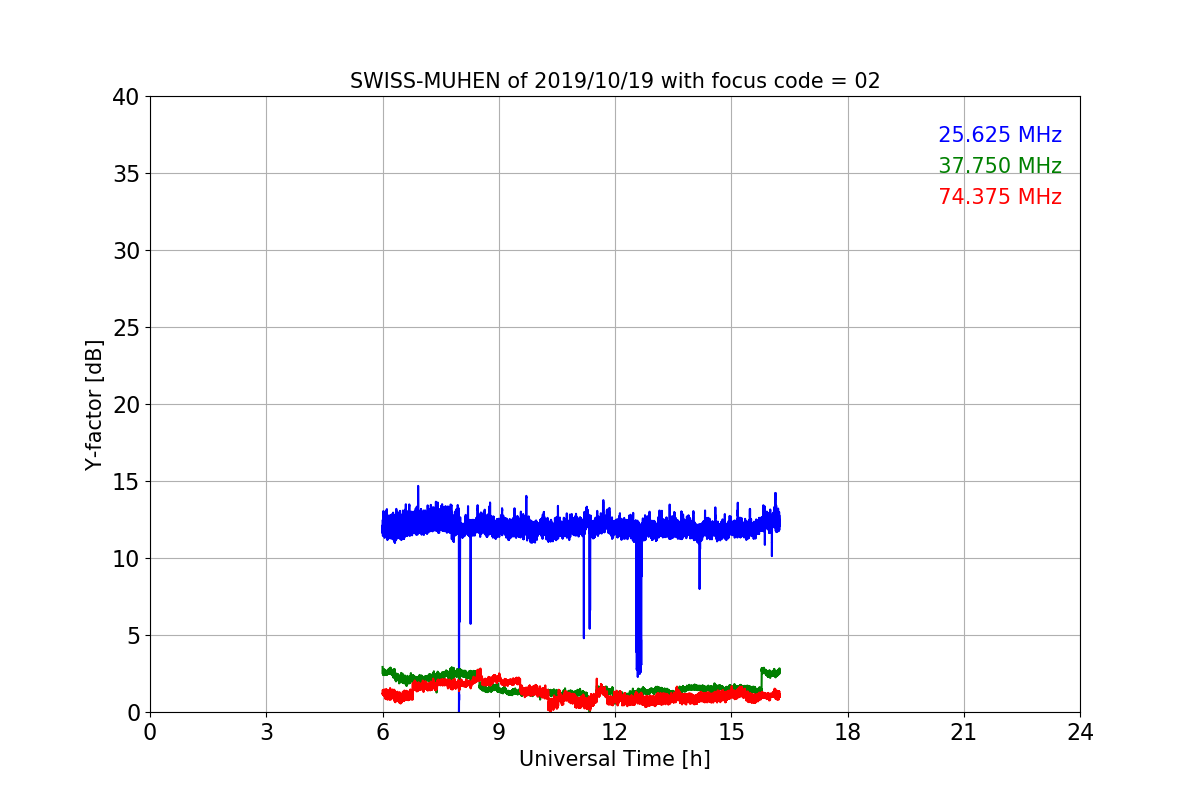Select the red 74.375 MHz legend label

[1000, 197]
